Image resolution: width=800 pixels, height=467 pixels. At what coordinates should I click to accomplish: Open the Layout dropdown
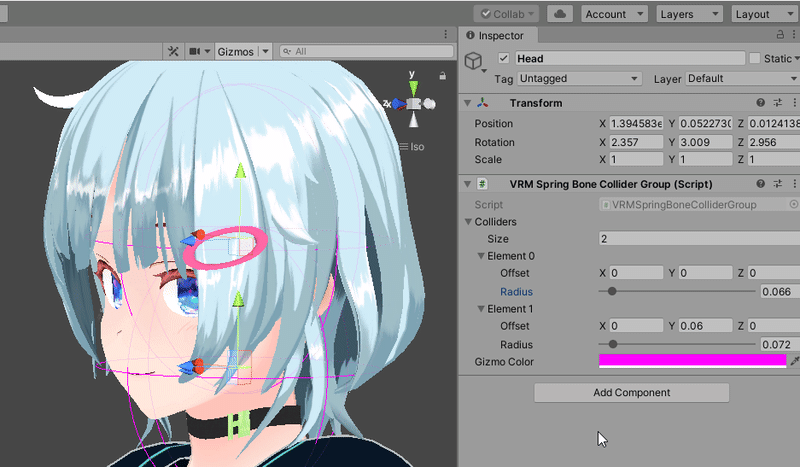[x=764, y=14]
